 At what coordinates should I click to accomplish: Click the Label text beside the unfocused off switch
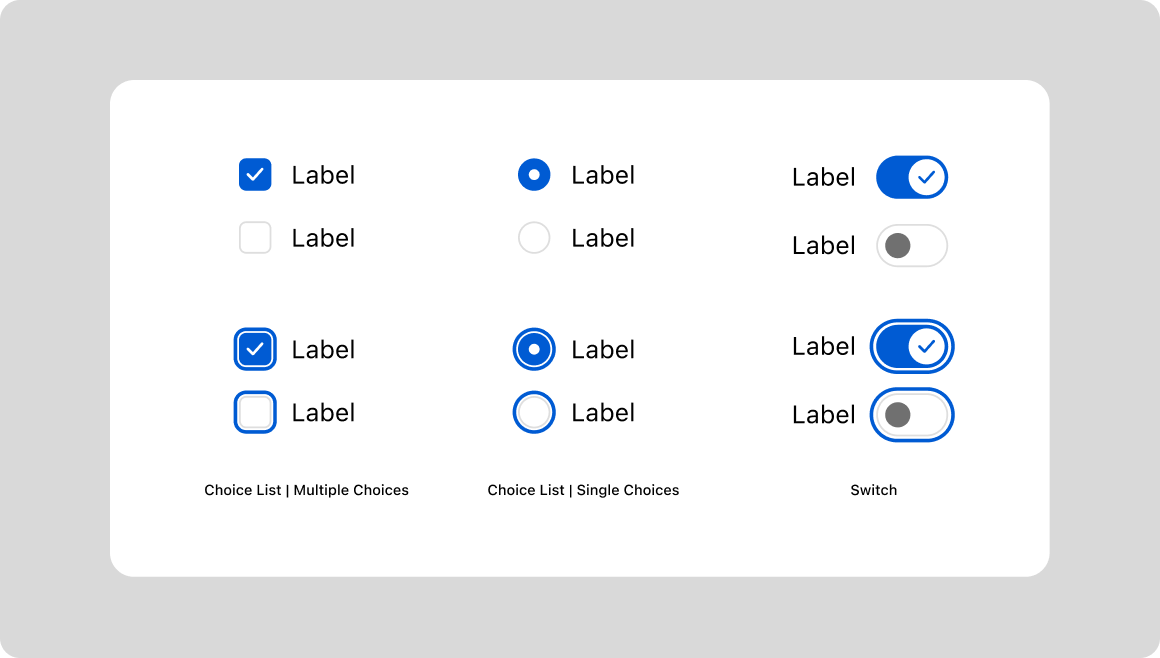click(823, 246)
